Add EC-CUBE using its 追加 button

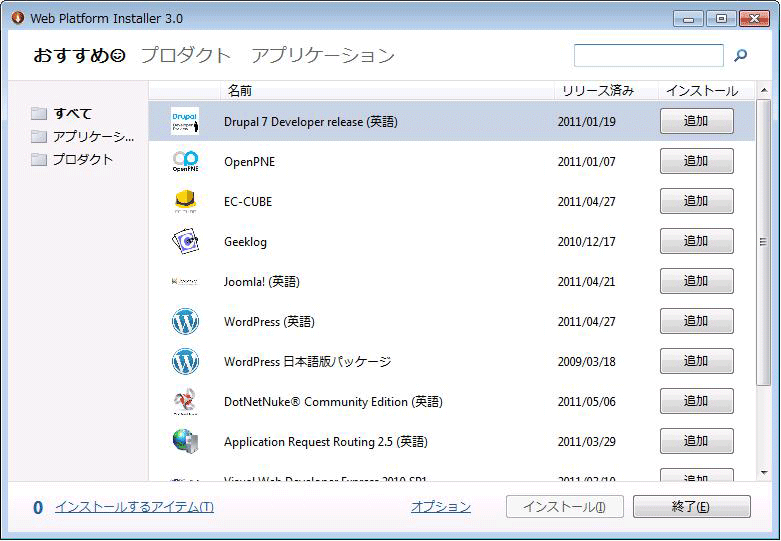[x=696, y=201]
